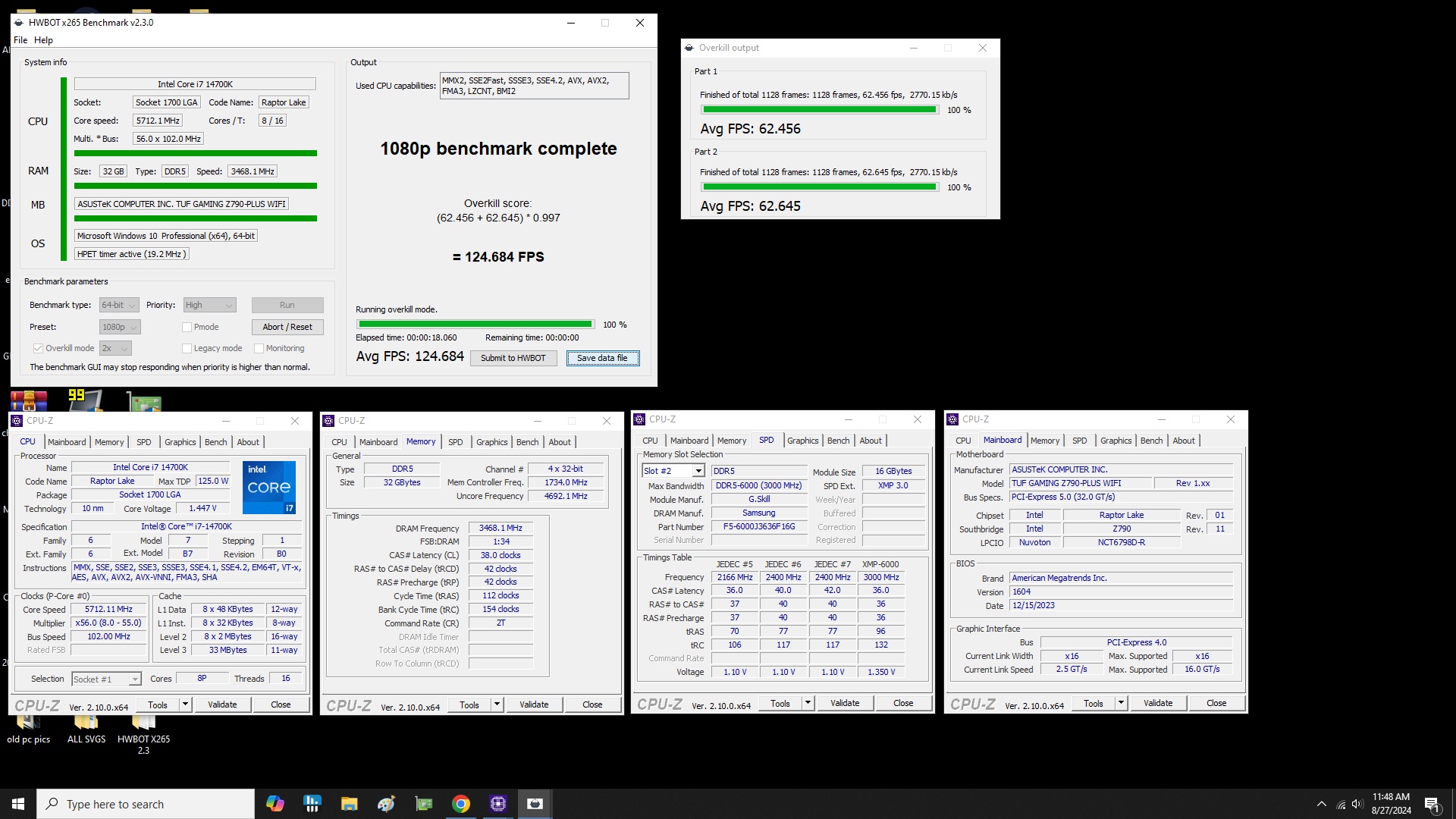
Task: Open the paint palette taskbar app
Action: pos(387,804)
